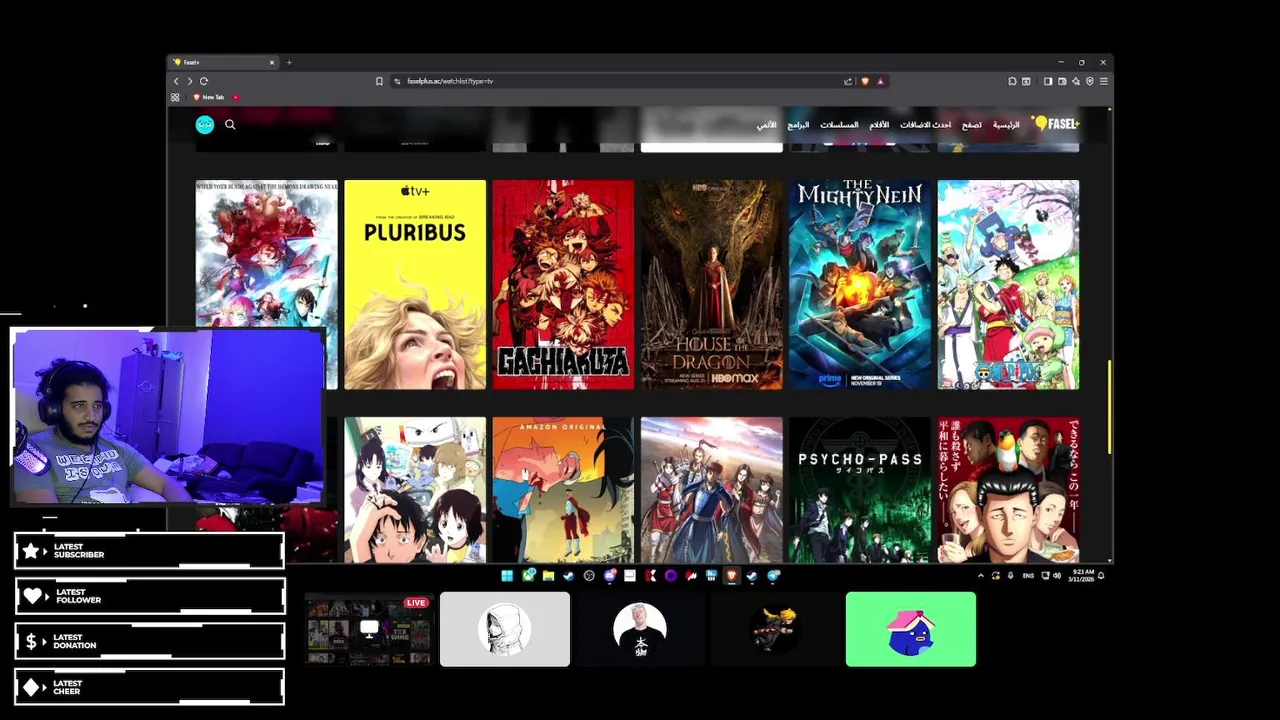Click the share icon in address bar

click(848, 81)
